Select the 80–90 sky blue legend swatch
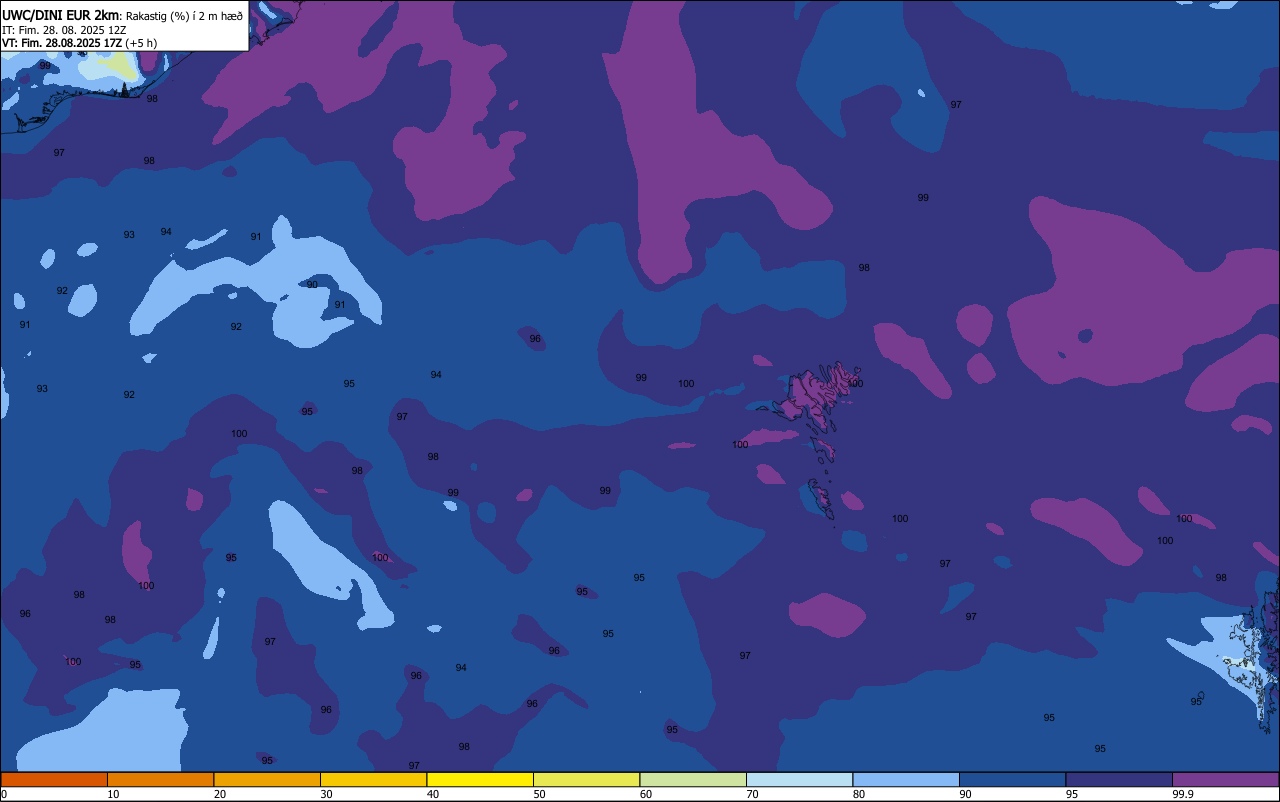 906,779
